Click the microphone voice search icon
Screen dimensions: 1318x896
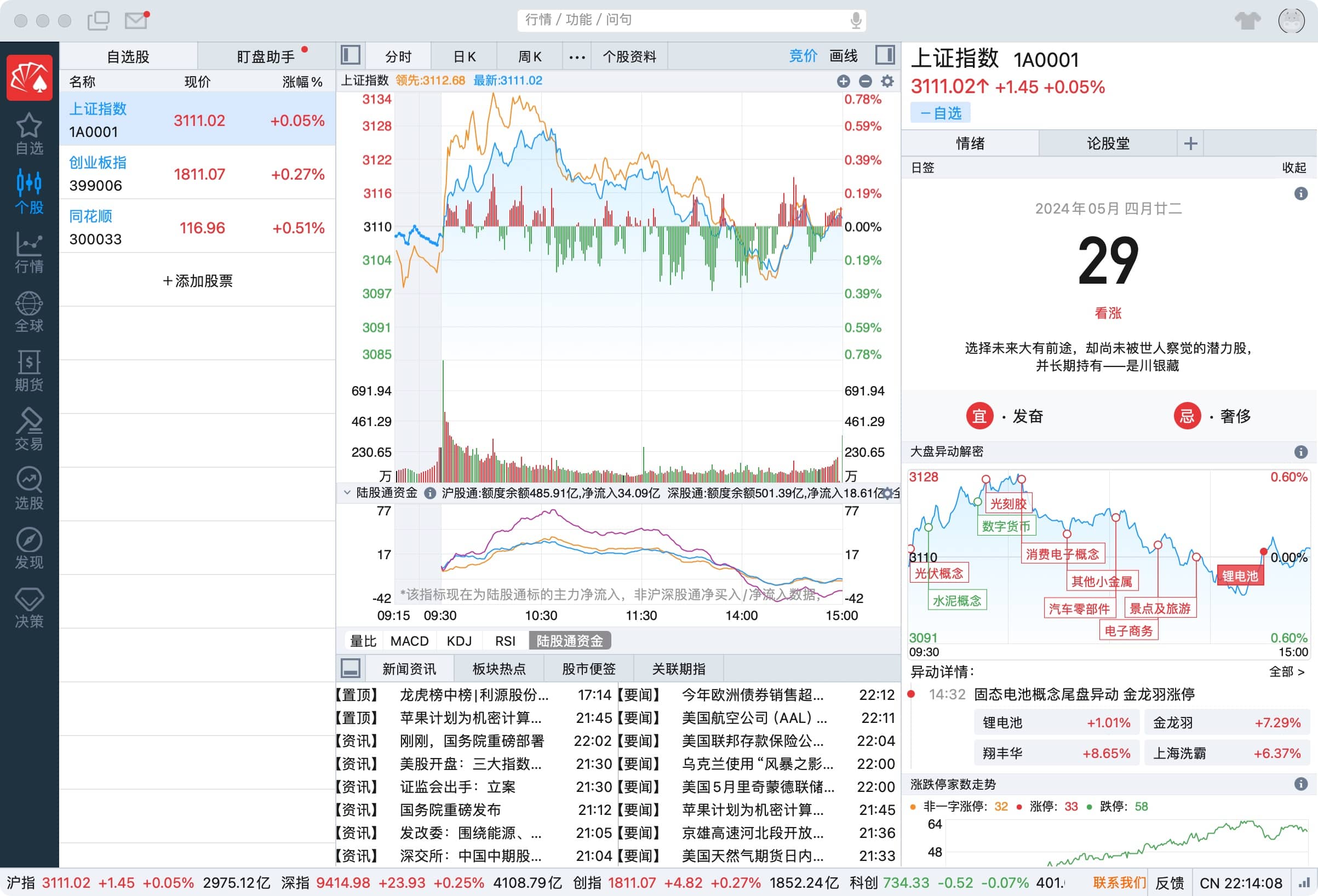855,20
